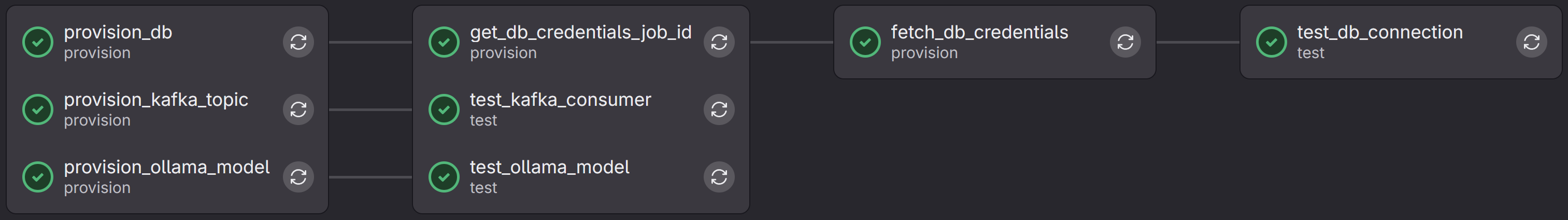Retry the test_ollama_model job
This screenshot has width=1568, height=220.
click(719, 177)
